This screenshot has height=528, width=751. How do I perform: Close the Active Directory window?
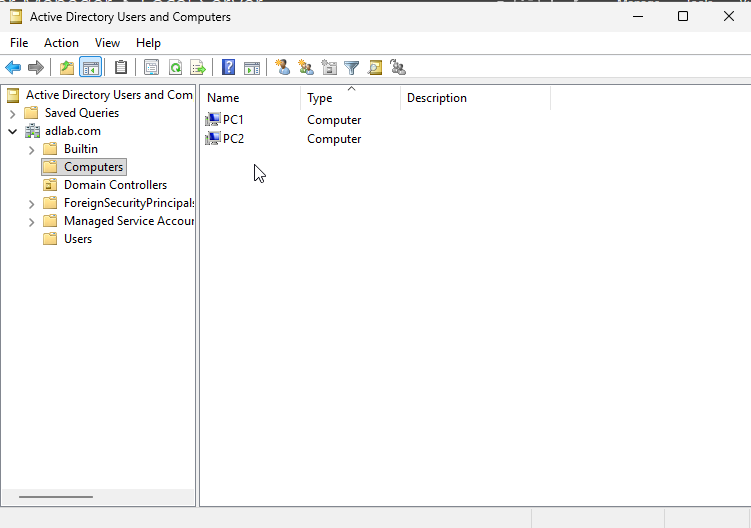(x=728, y=16)
